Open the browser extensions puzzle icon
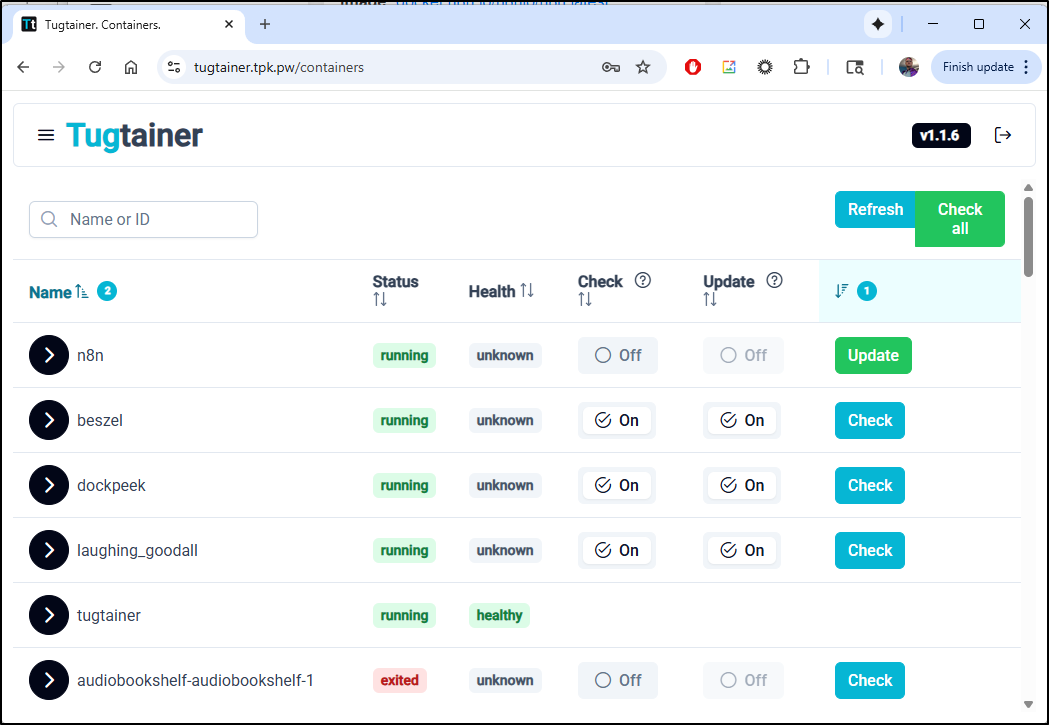 click(x=801, y=67)
